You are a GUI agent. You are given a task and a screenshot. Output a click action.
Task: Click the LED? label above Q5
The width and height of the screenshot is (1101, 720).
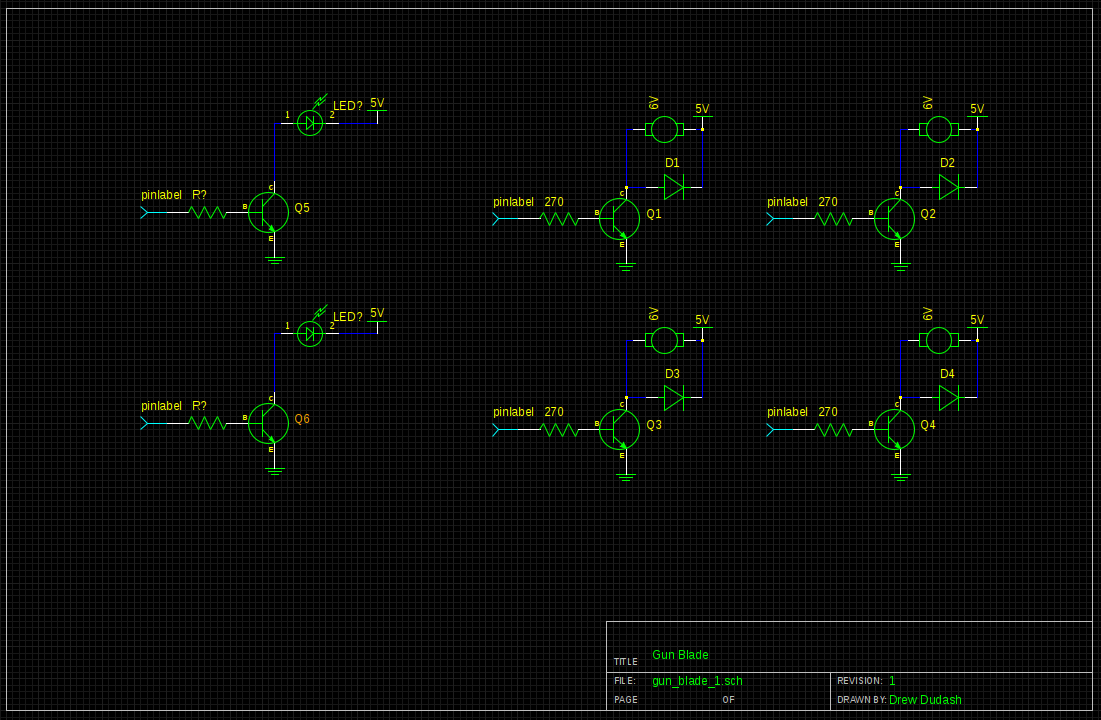[348, 106]
